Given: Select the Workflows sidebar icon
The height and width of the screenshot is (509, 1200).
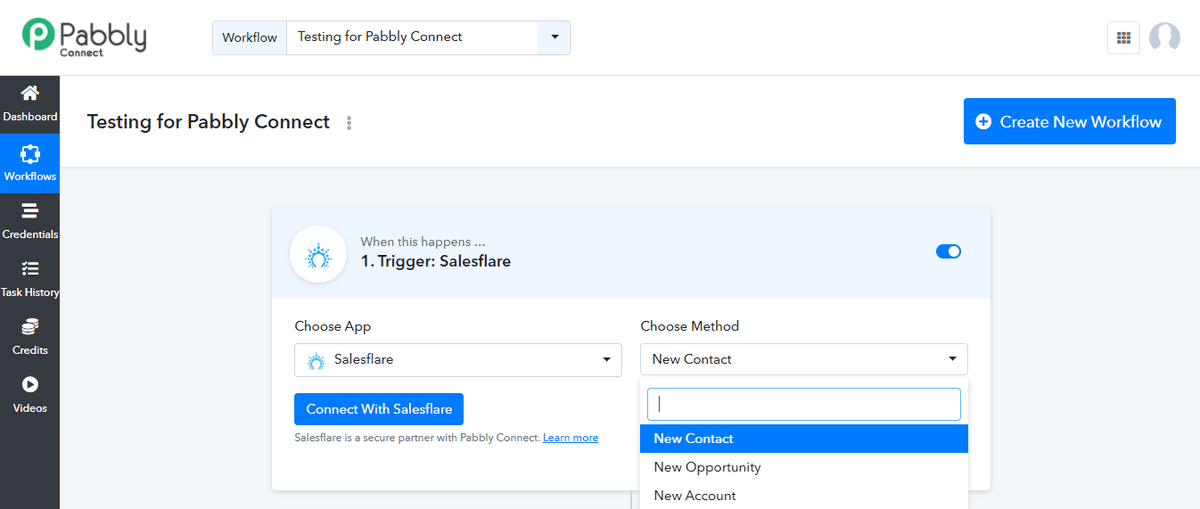Looking at the screenshot, I should click(30, 154).
